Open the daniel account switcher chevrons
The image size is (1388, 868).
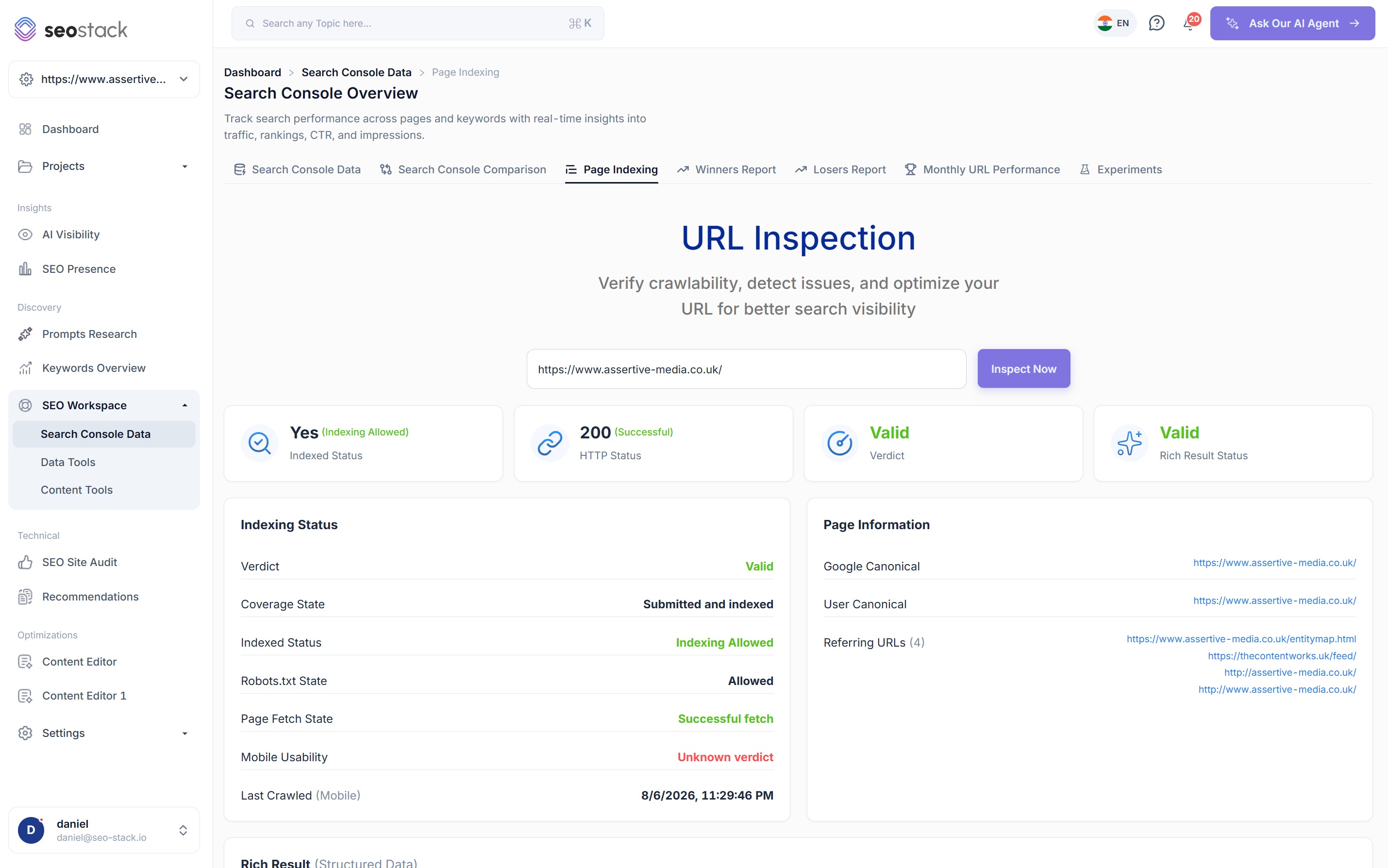pos(183,830)
